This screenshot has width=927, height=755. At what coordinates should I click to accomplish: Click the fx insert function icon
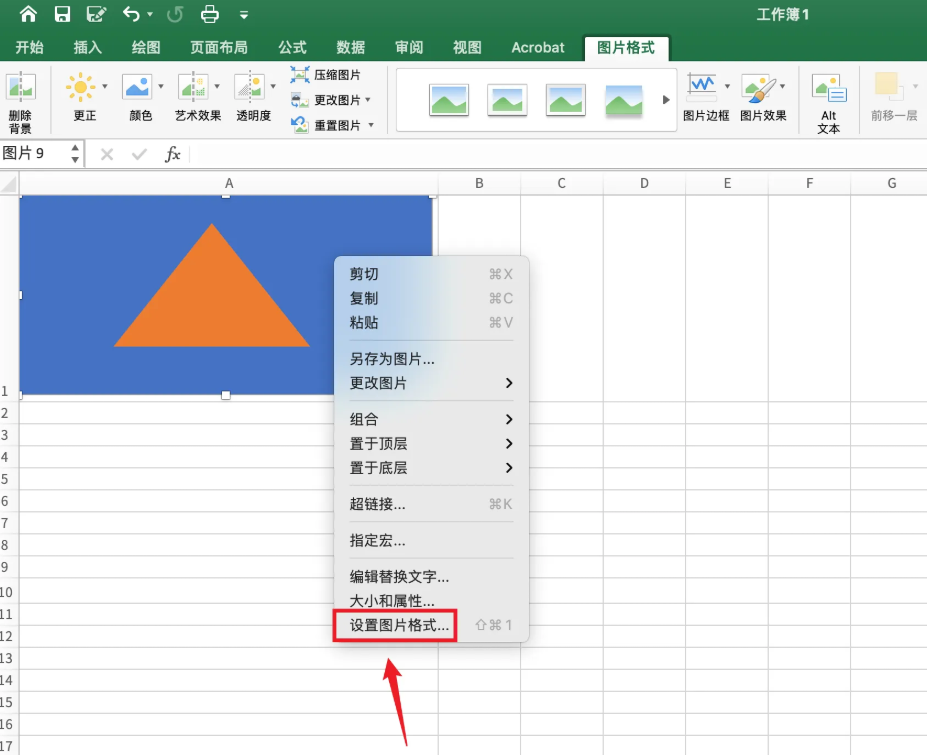pos(172,154)
